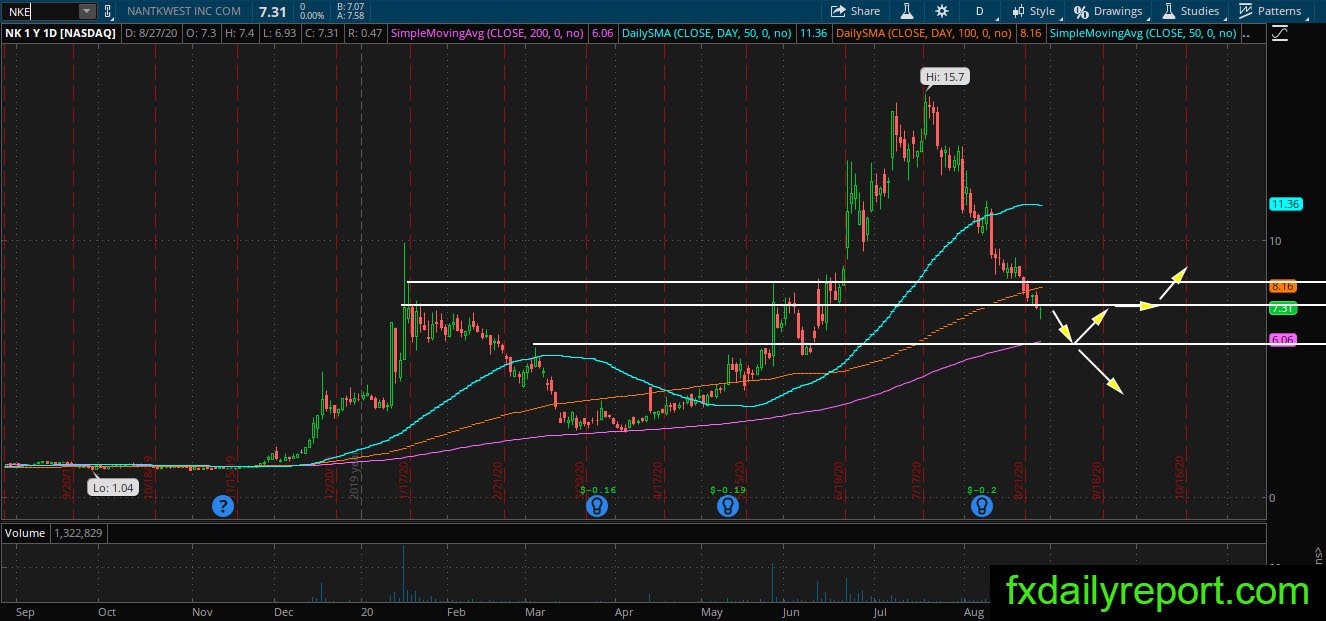Click the Lo: 1.04 bubble
This screenshot has height=621, width=1326.
[x=111, y=488]
